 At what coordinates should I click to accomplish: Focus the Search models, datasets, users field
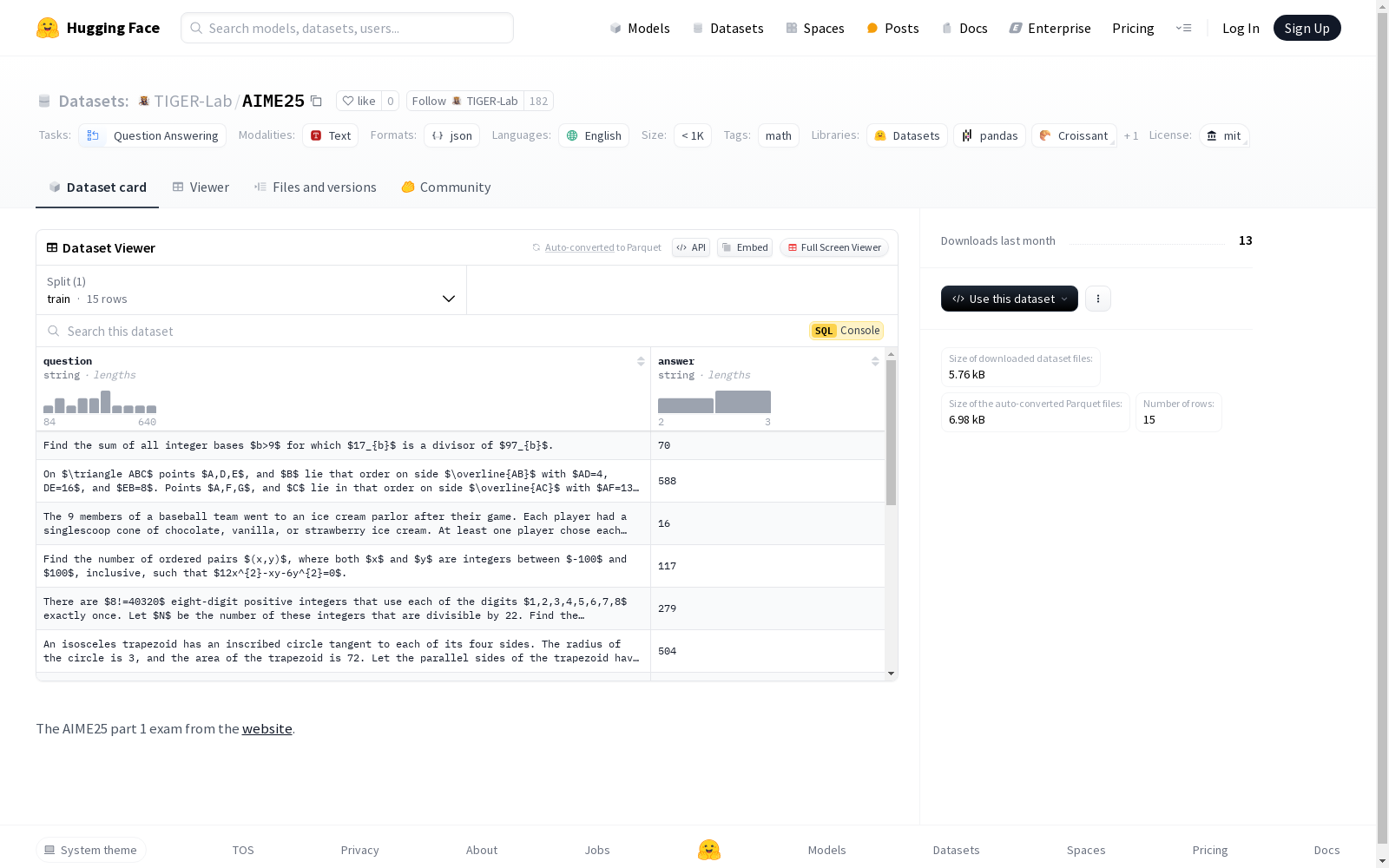347,28
